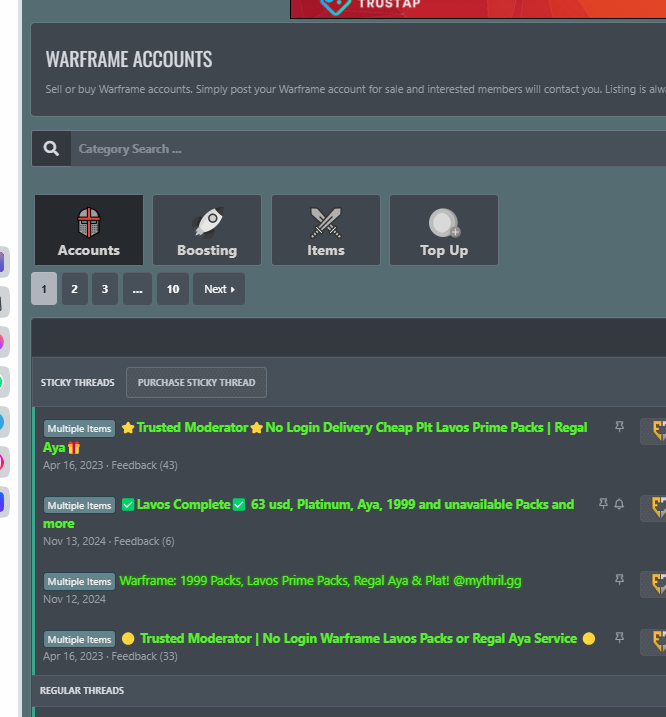This screenshot has height=717, width=666.
Task: Click pin icon on mythril.gg thread
Action: pos(619,580)
